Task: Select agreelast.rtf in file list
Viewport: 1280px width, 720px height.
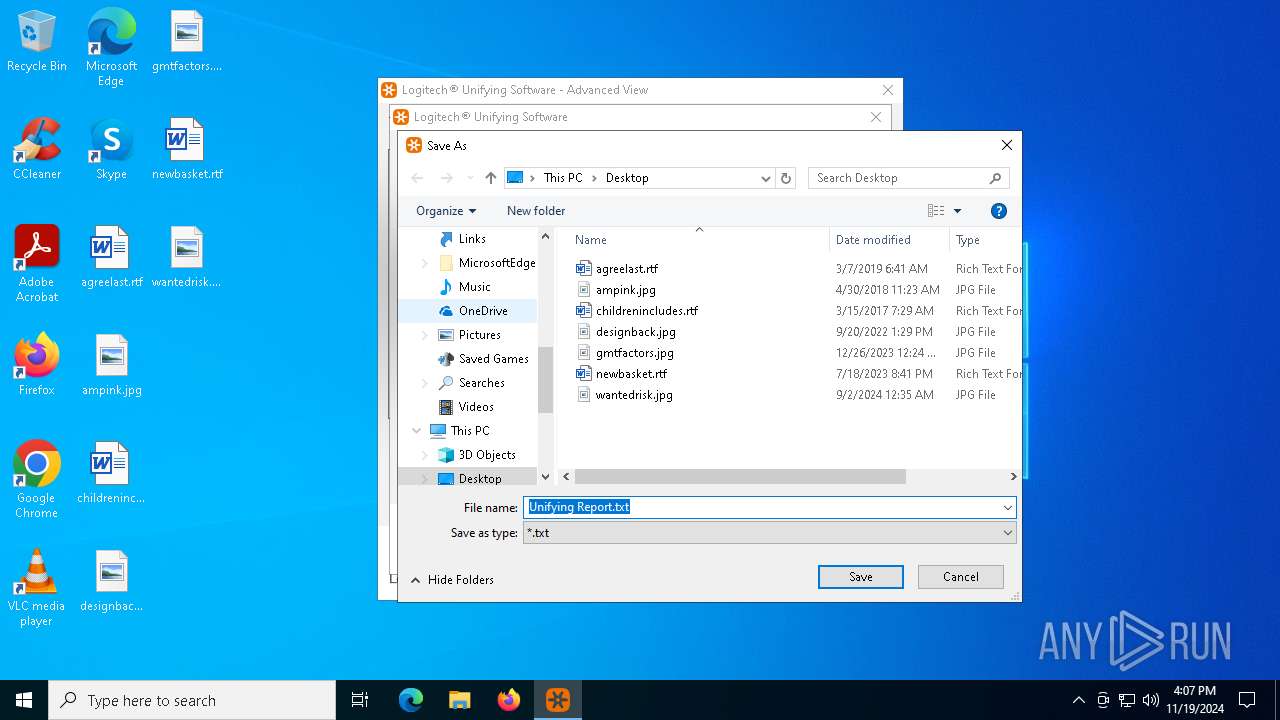Action: (627, 269)
